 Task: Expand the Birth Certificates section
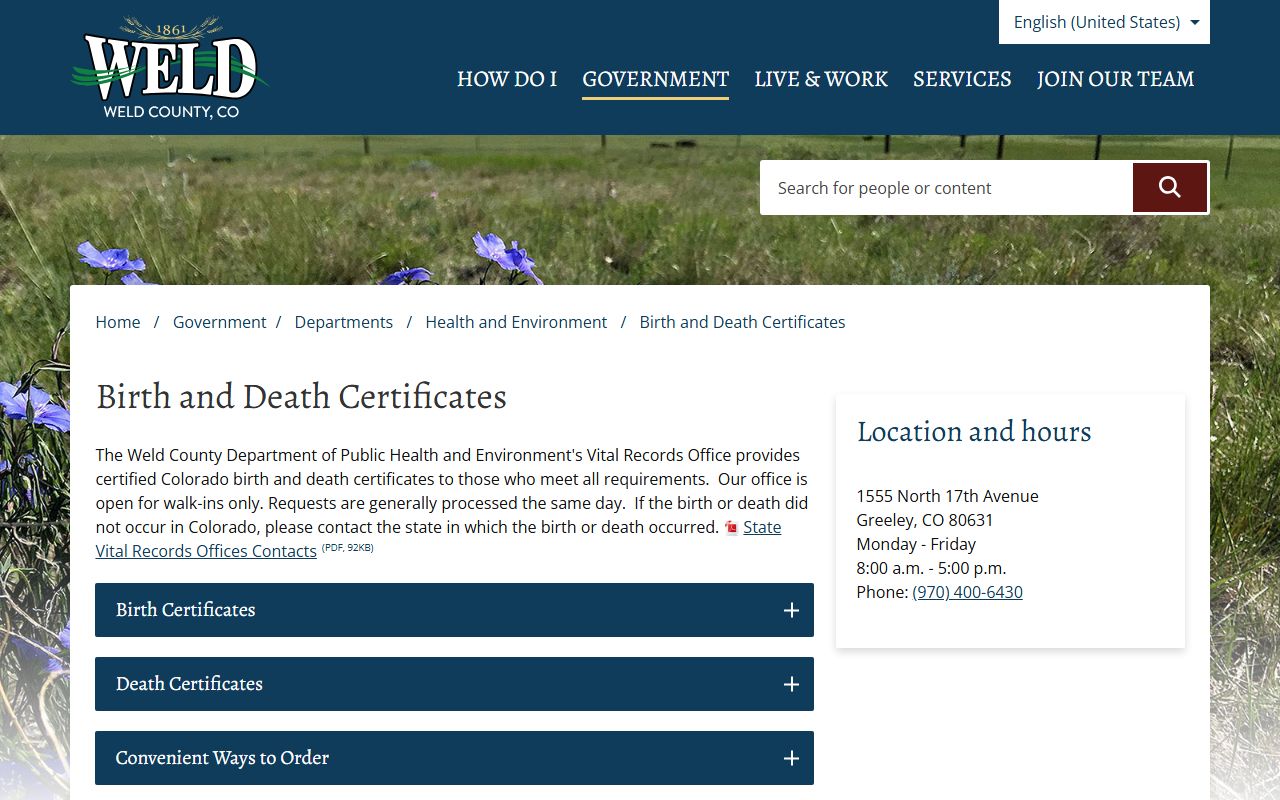454,610
